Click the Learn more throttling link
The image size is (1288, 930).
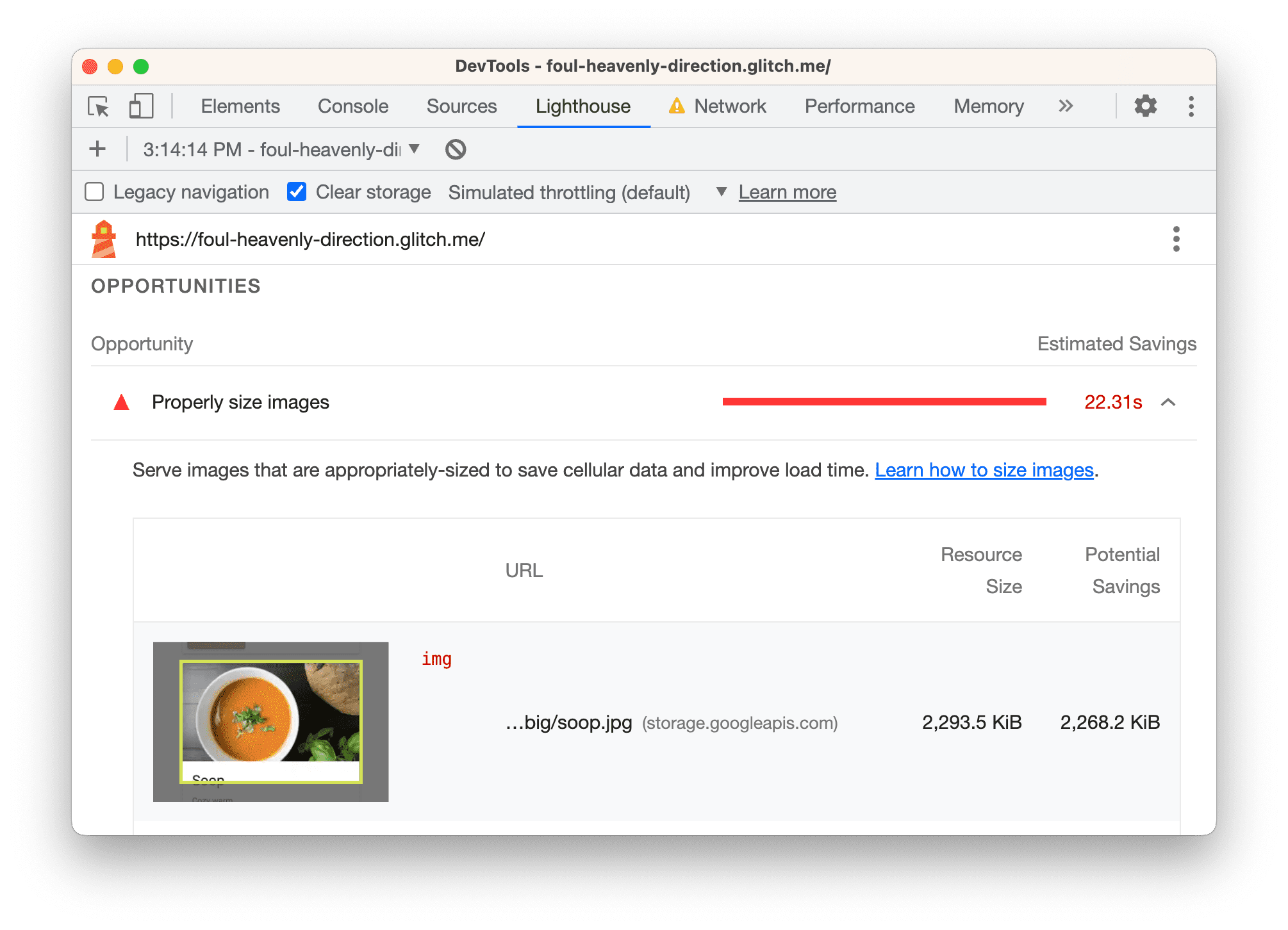(788, 192)
